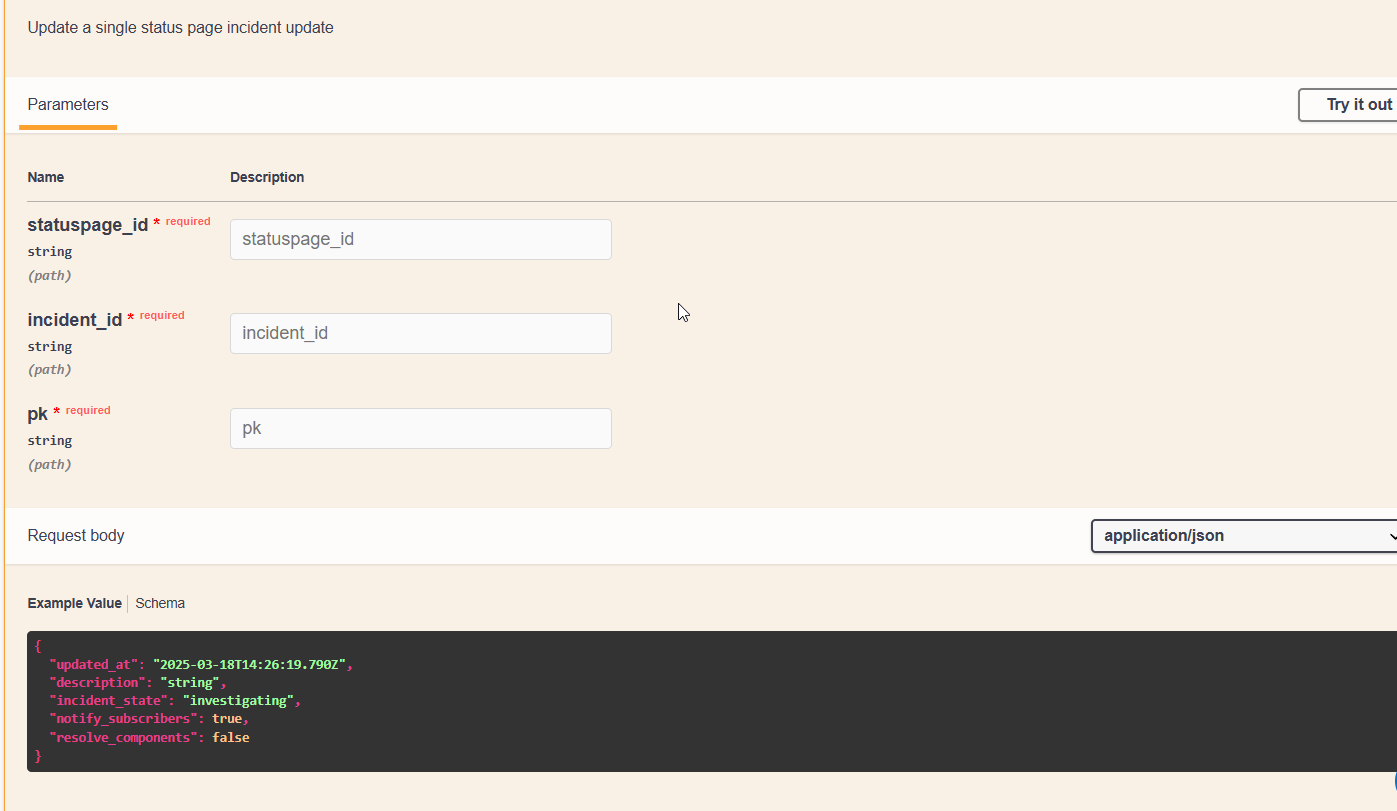
Task: Focus the statuspage_id input field
Action: (x=421, y=240)
